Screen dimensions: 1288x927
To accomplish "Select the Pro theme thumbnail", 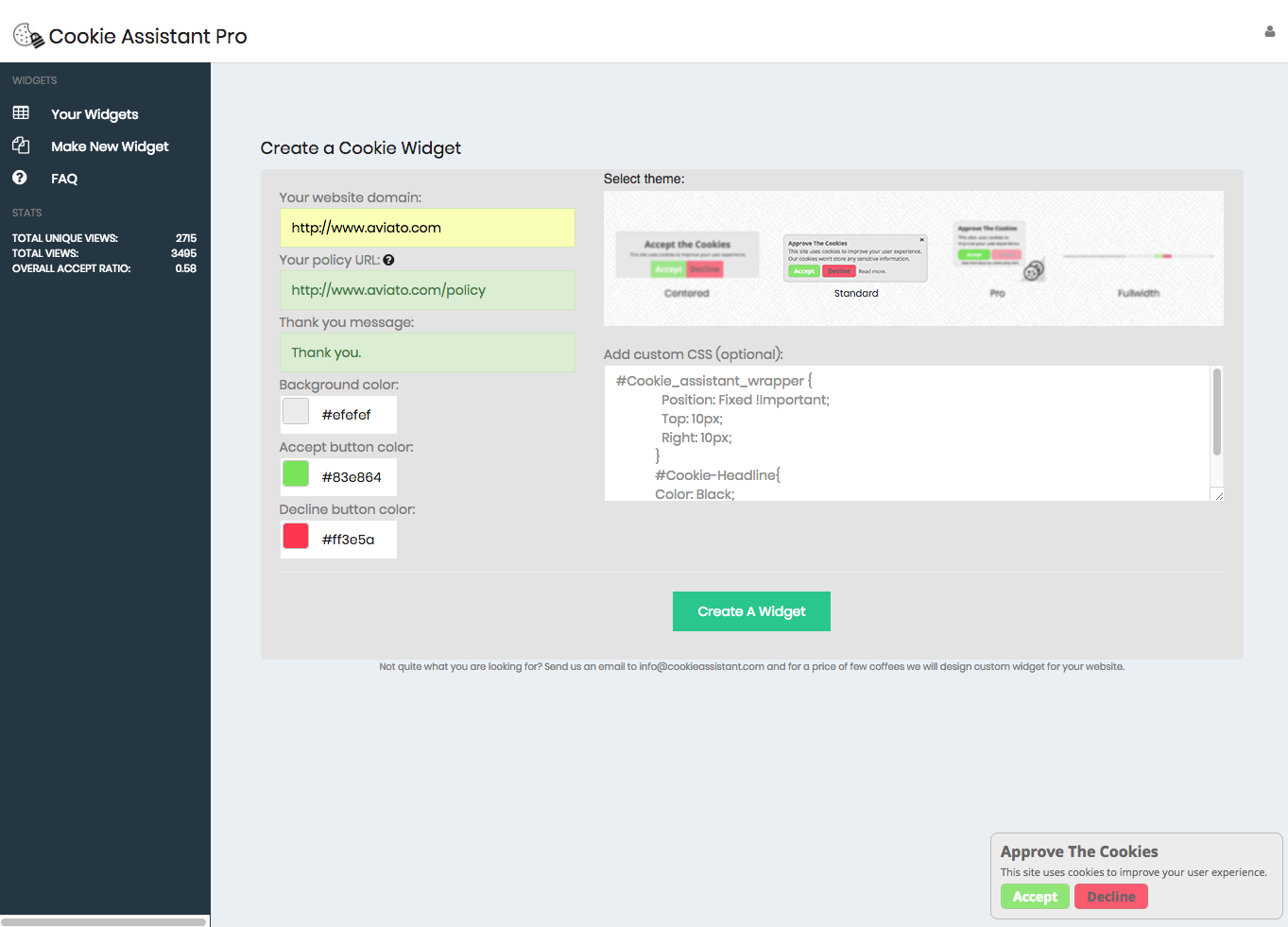I will 998,260.
